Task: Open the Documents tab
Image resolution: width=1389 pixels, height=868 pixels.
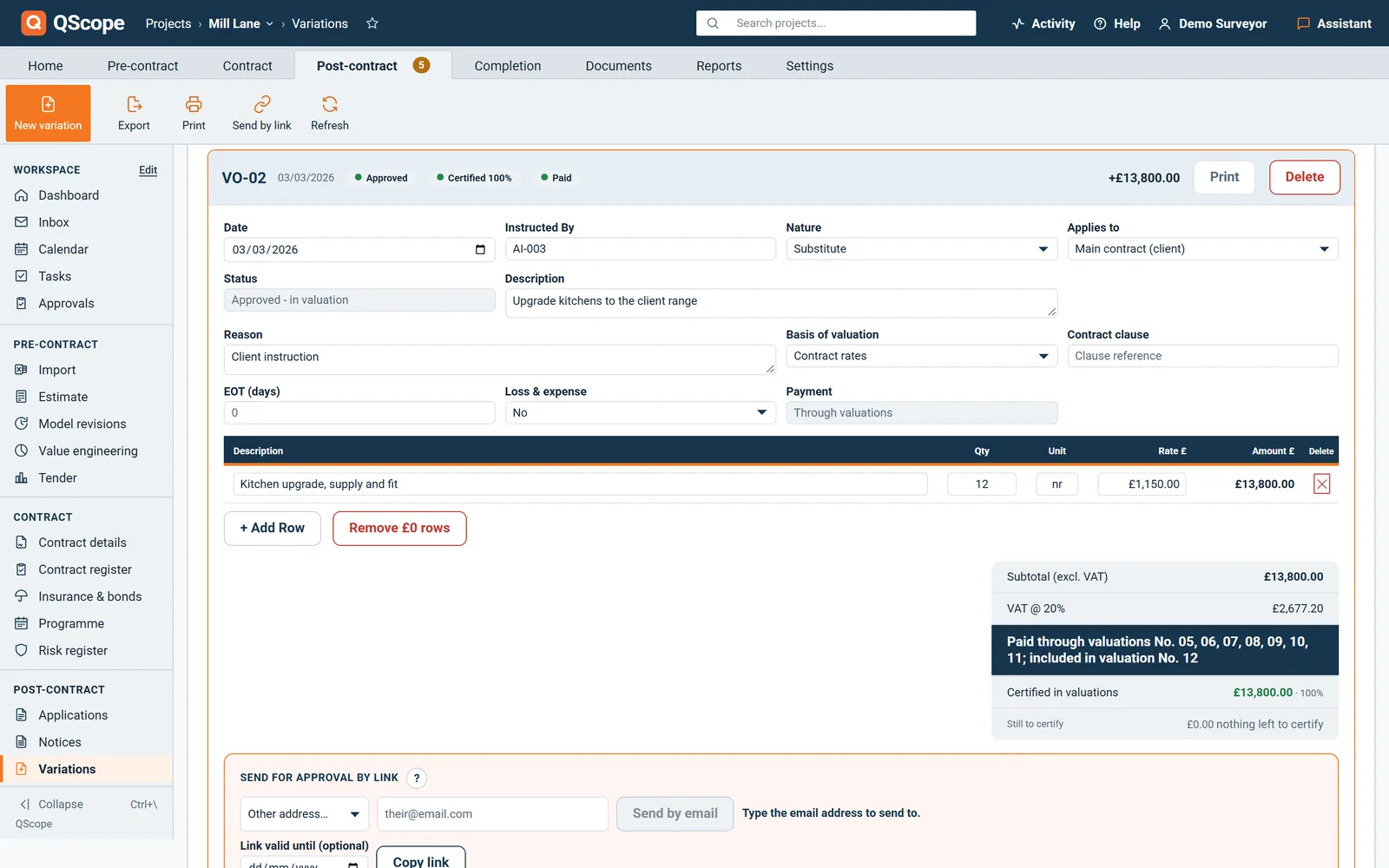Action: [x=618, y=66]
